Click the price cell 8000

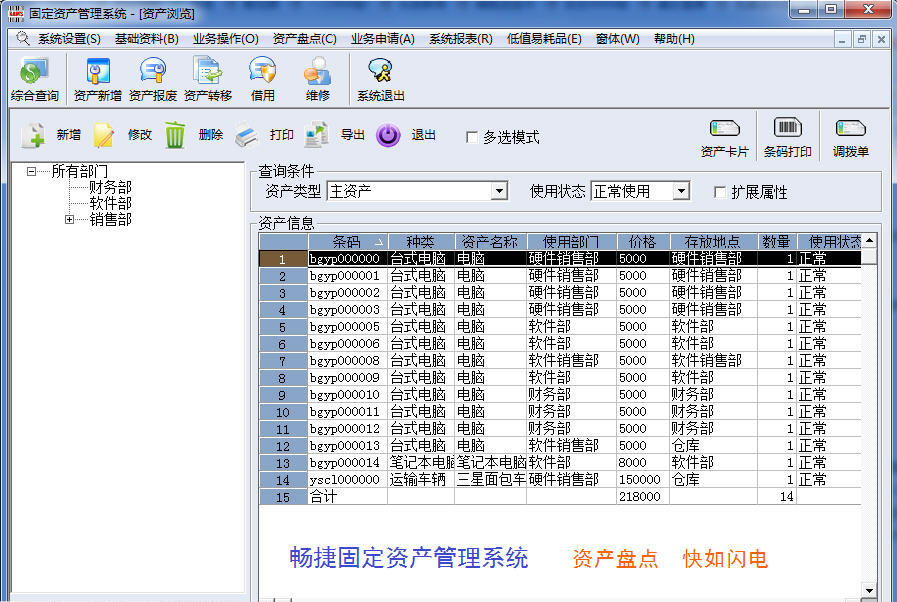click(x=642, y=463)
